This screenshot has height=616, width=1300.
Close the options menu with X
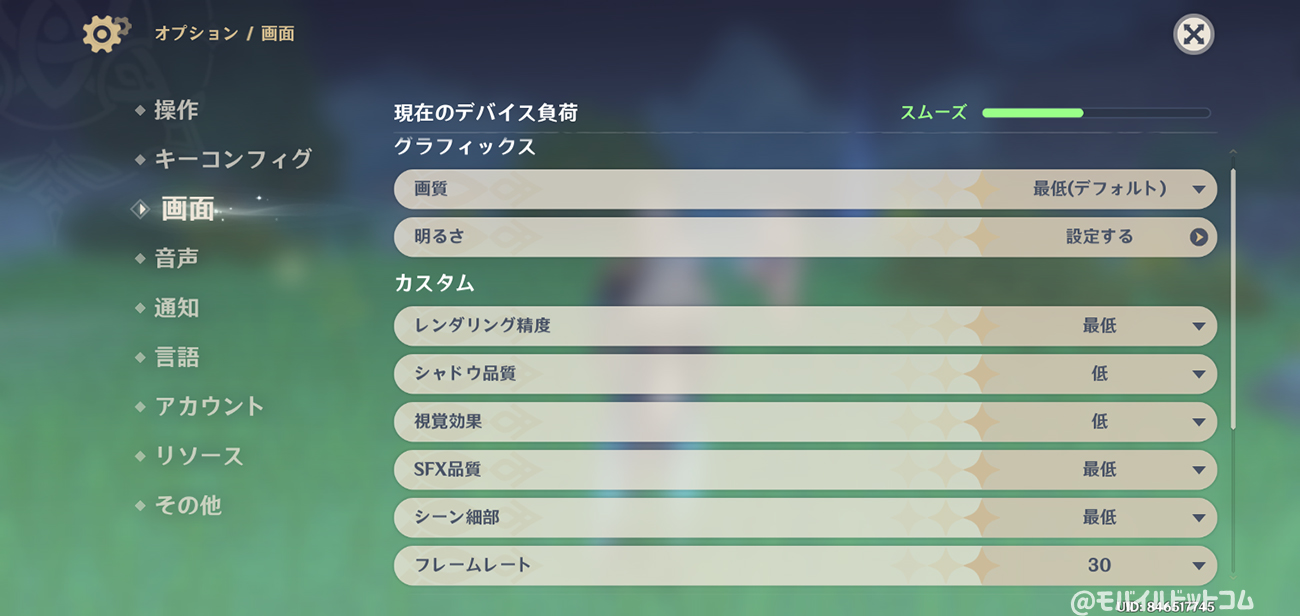click(1193, 34)
